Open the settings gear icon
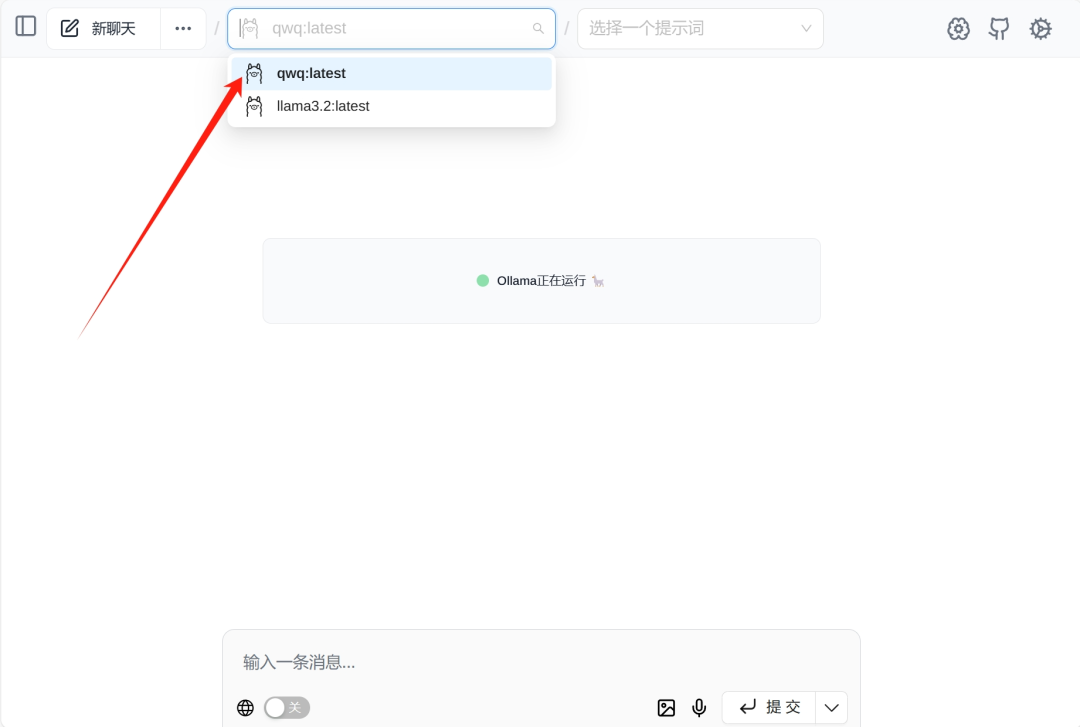 click(1040, 28)
